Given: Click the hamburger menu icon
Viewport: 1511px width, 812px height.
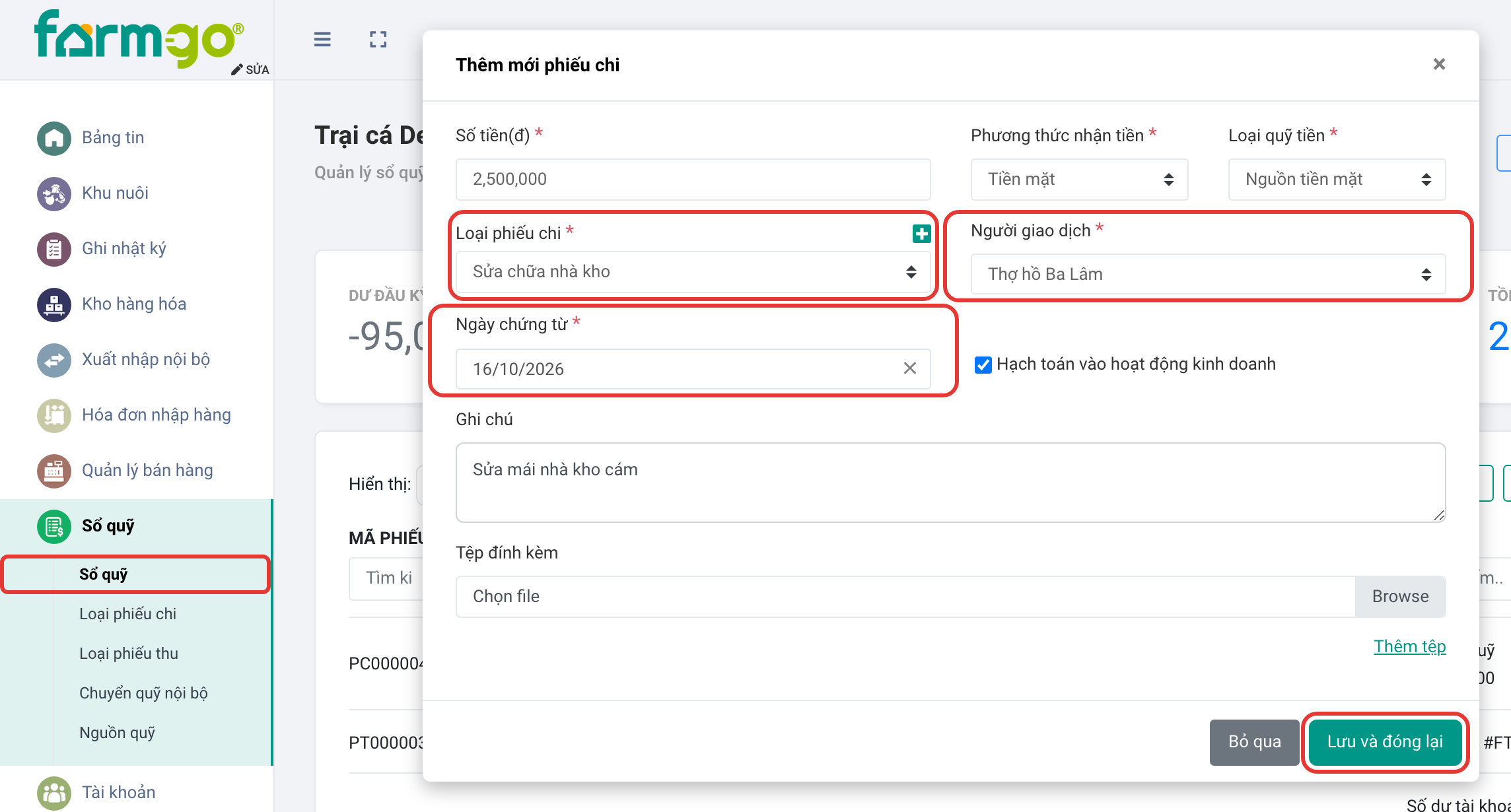Looking at the screenshot, I should (x=322, y=40).
